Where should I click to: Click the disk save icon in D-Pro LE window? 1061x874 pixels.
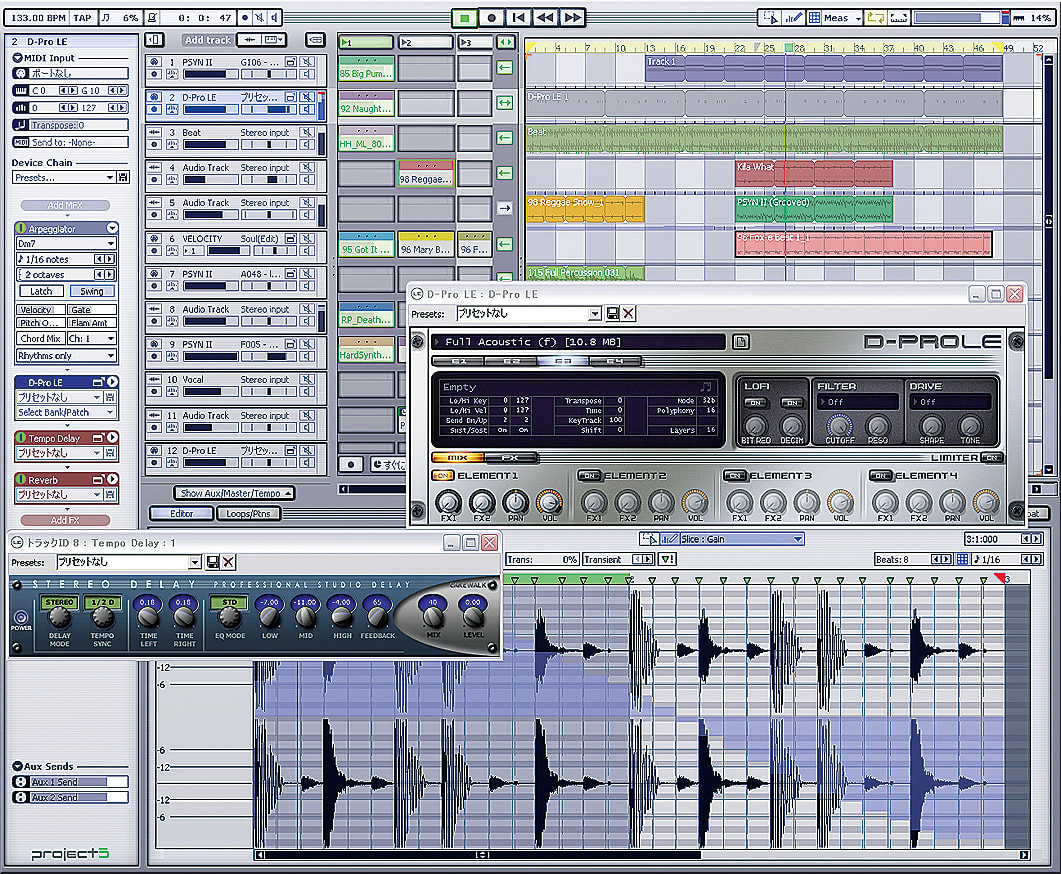(x=612, y=313)
